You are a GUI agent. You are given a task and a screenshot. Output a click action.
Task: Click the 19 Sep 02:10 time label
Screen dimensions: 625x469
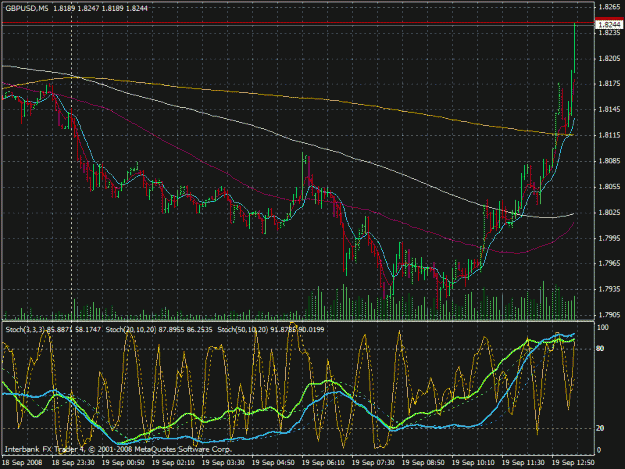[x=173, y=463]
